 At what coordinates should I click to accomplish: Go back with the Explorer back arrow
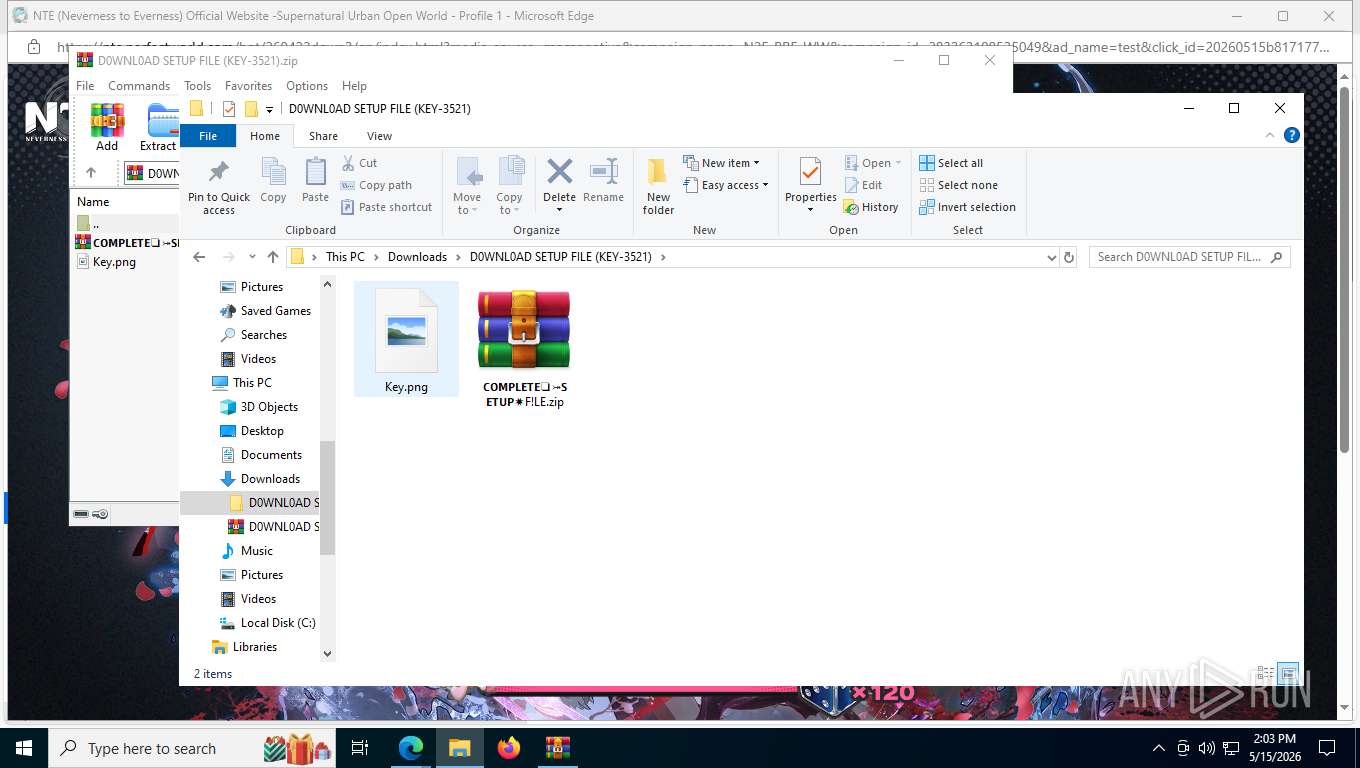tap(199, 257)
